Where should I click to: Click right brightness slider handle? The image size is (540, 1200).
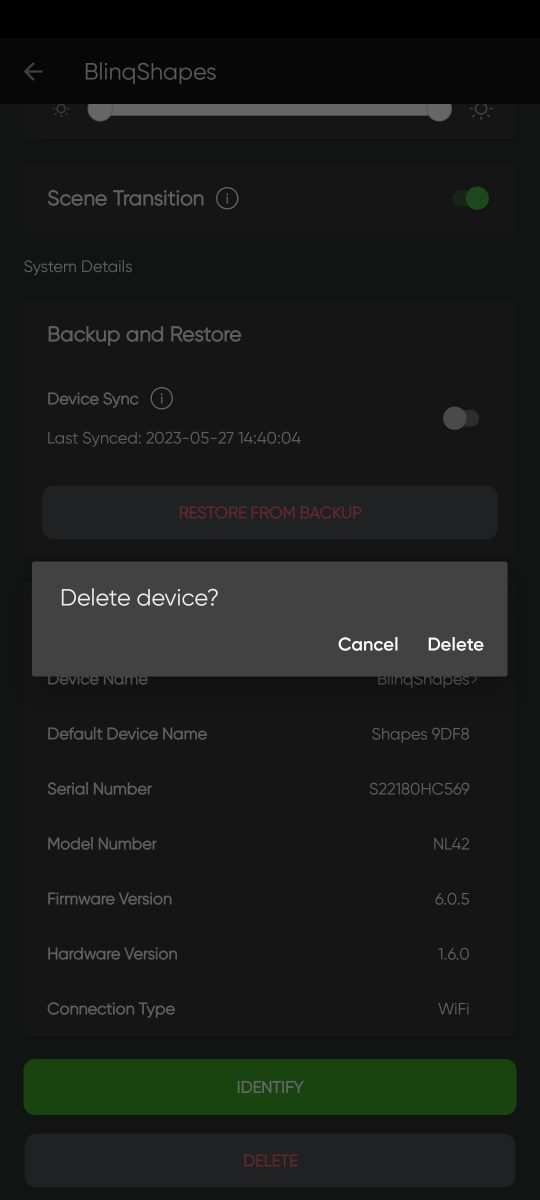pos(439,110)
